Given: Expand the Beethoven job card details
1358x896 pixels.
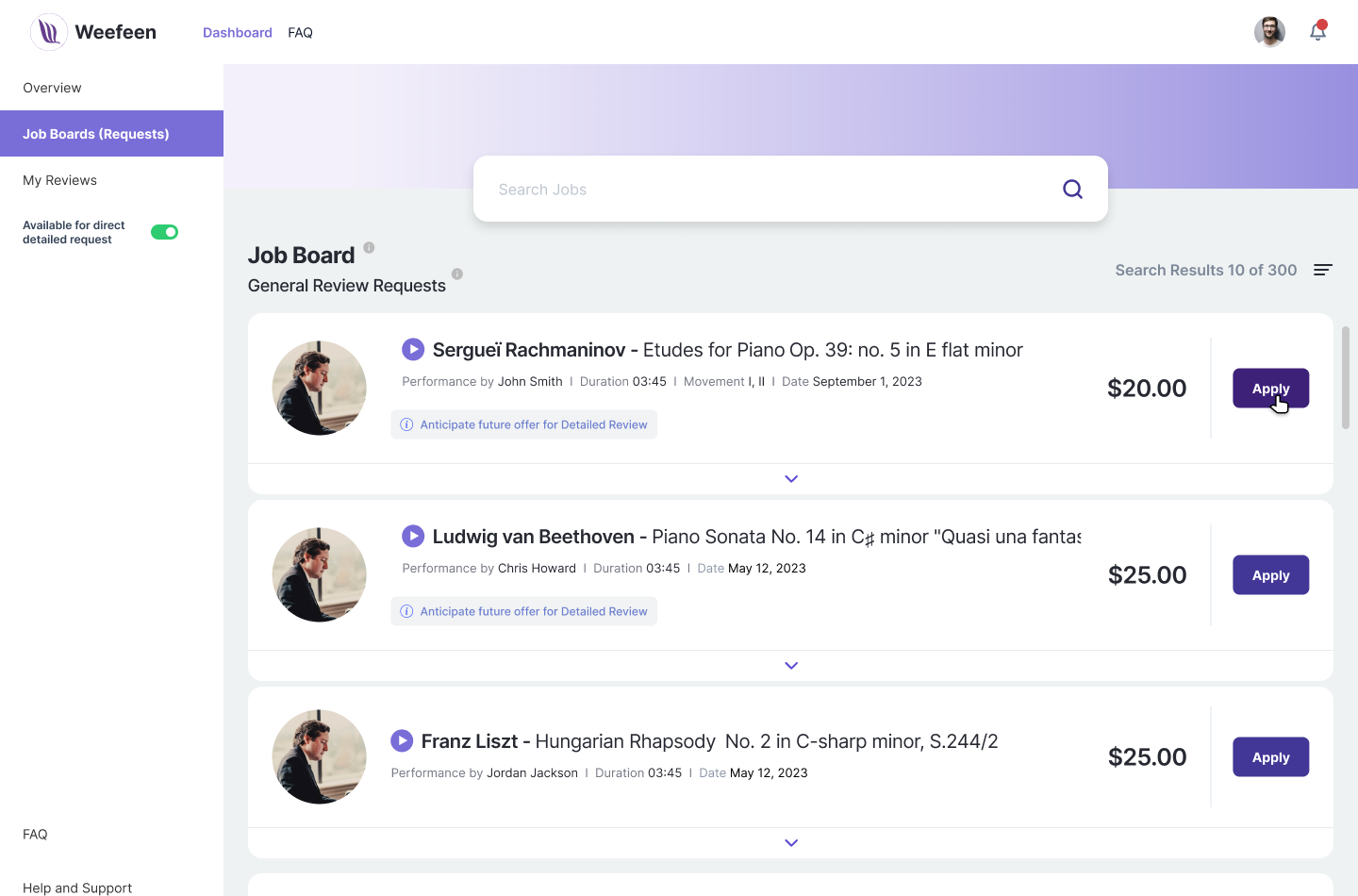Looking at the screenshot, I should pyautogui.click(x=791, y=666).
